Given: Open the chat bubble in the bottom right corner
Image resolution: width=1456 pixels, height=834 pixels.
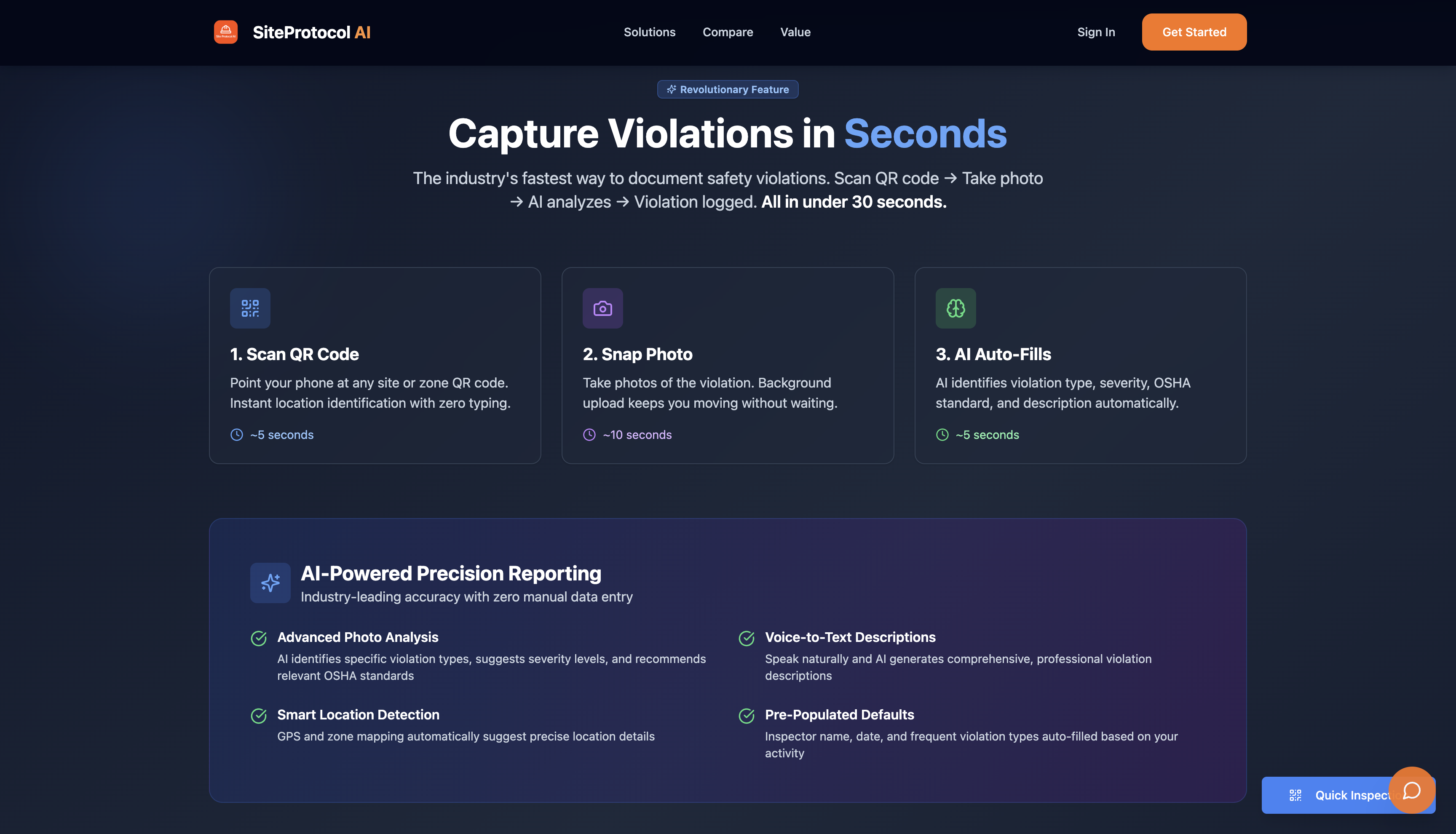Looking at the screenshot, I should pyautogui.click(x=1412, y=791).
